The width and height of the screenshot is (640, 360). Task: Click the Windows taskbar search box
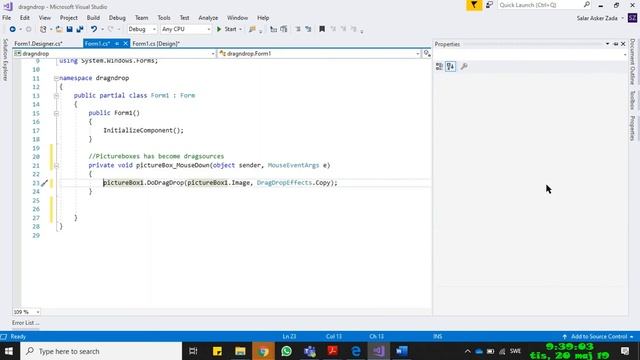101,351
